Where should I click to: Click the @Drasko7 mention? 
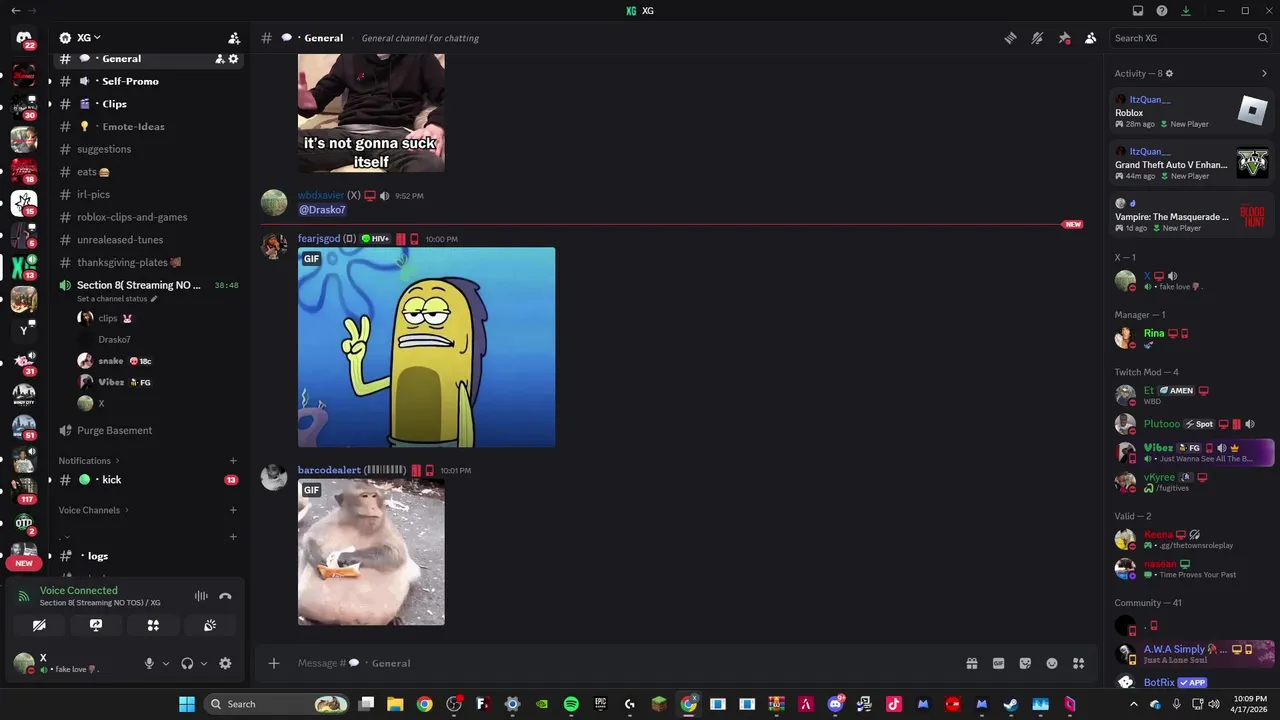pyautogui.click(x=322, y=210)
